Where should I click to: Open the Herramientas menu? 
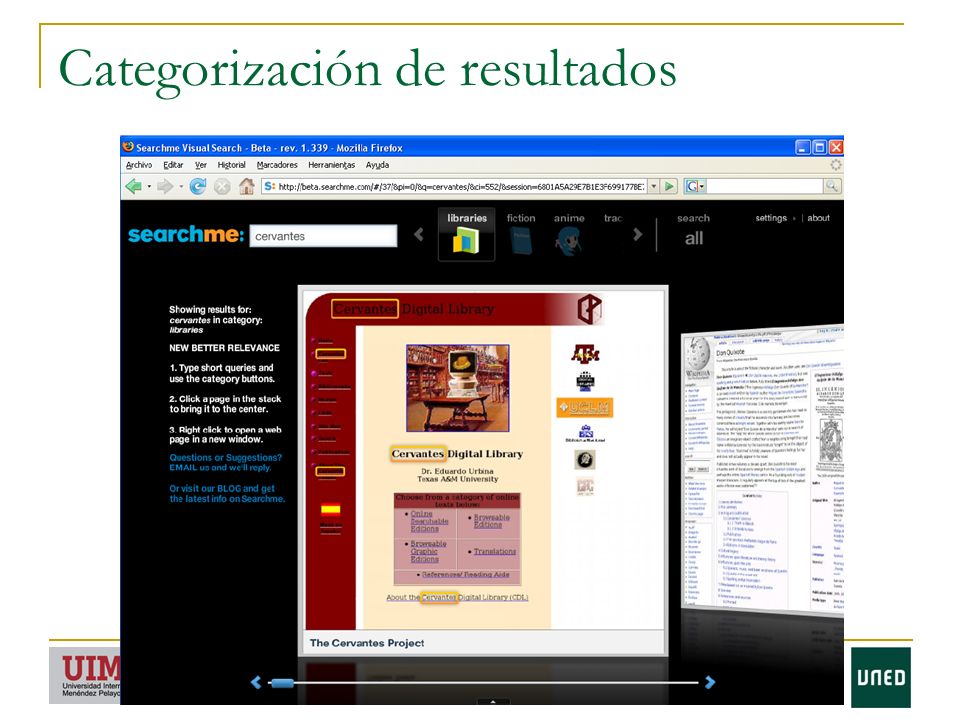point(331,165)
